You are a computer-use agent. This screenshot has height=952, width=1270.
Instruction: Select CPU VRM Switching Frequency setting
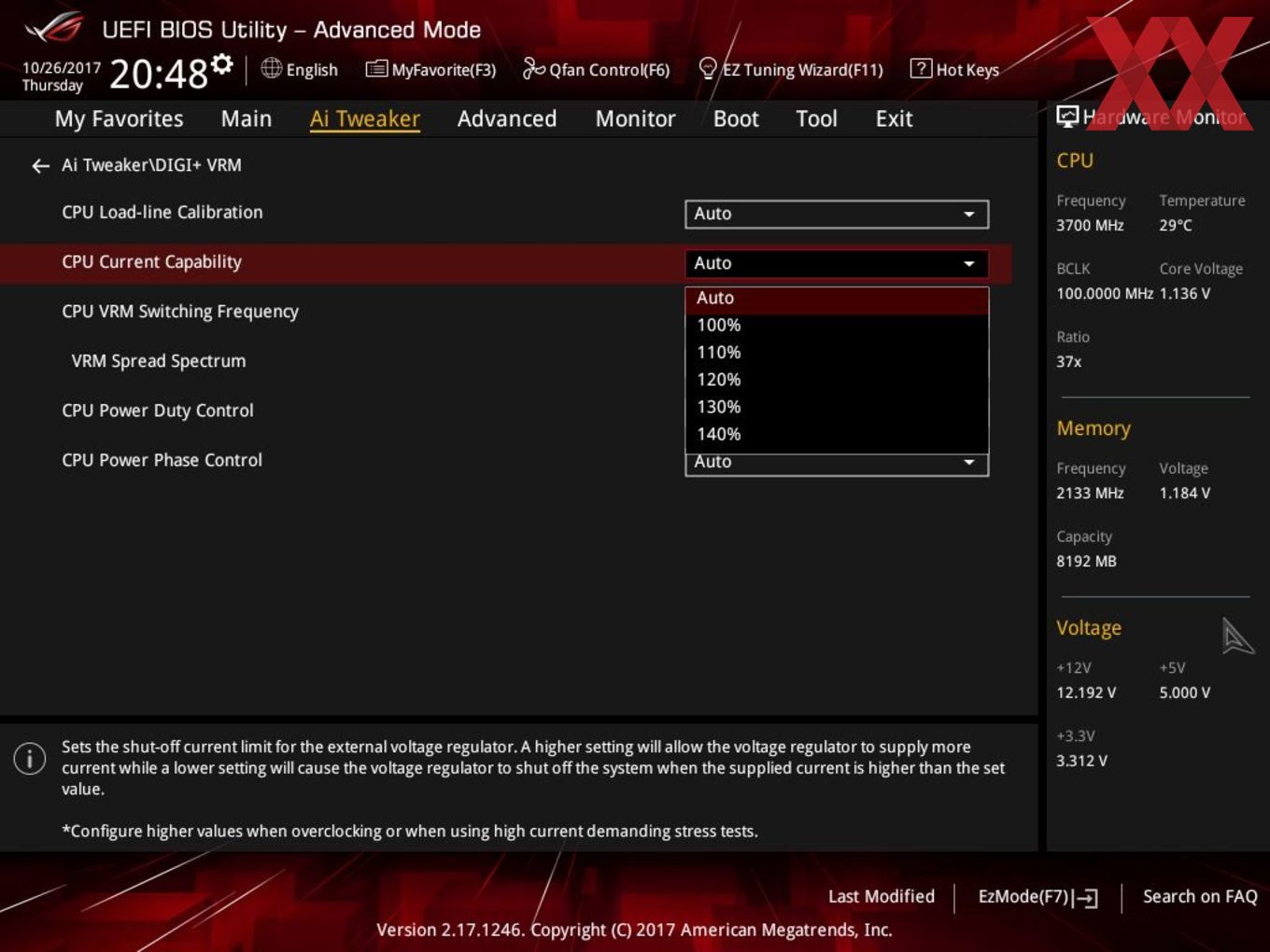[180, 312]
